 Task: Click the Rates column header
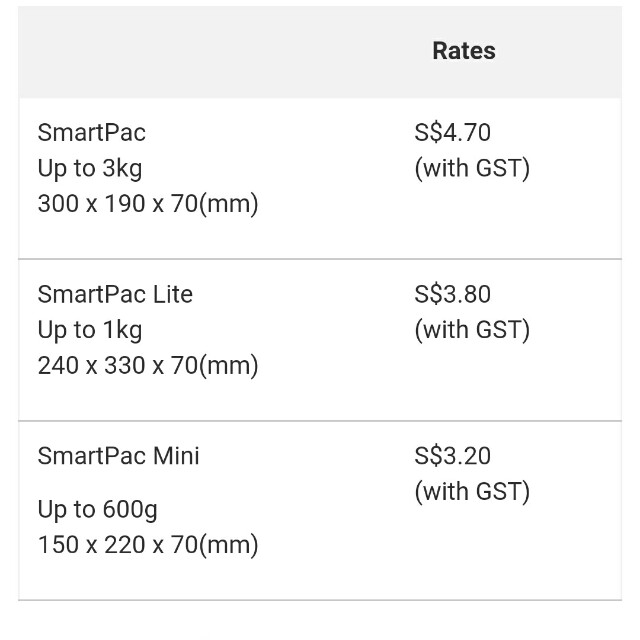463,51
